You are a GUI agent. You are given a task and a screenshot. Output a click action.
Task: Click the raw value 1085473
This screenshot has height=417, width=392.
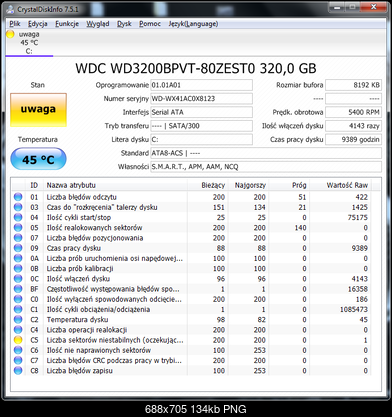pyautogui.click(x=354, y=309)
